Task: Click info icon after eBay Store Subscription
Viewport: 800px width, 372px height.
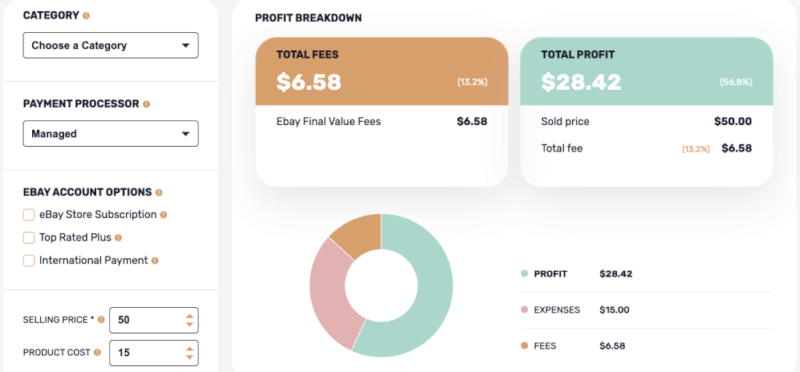Action: [163, 215]
